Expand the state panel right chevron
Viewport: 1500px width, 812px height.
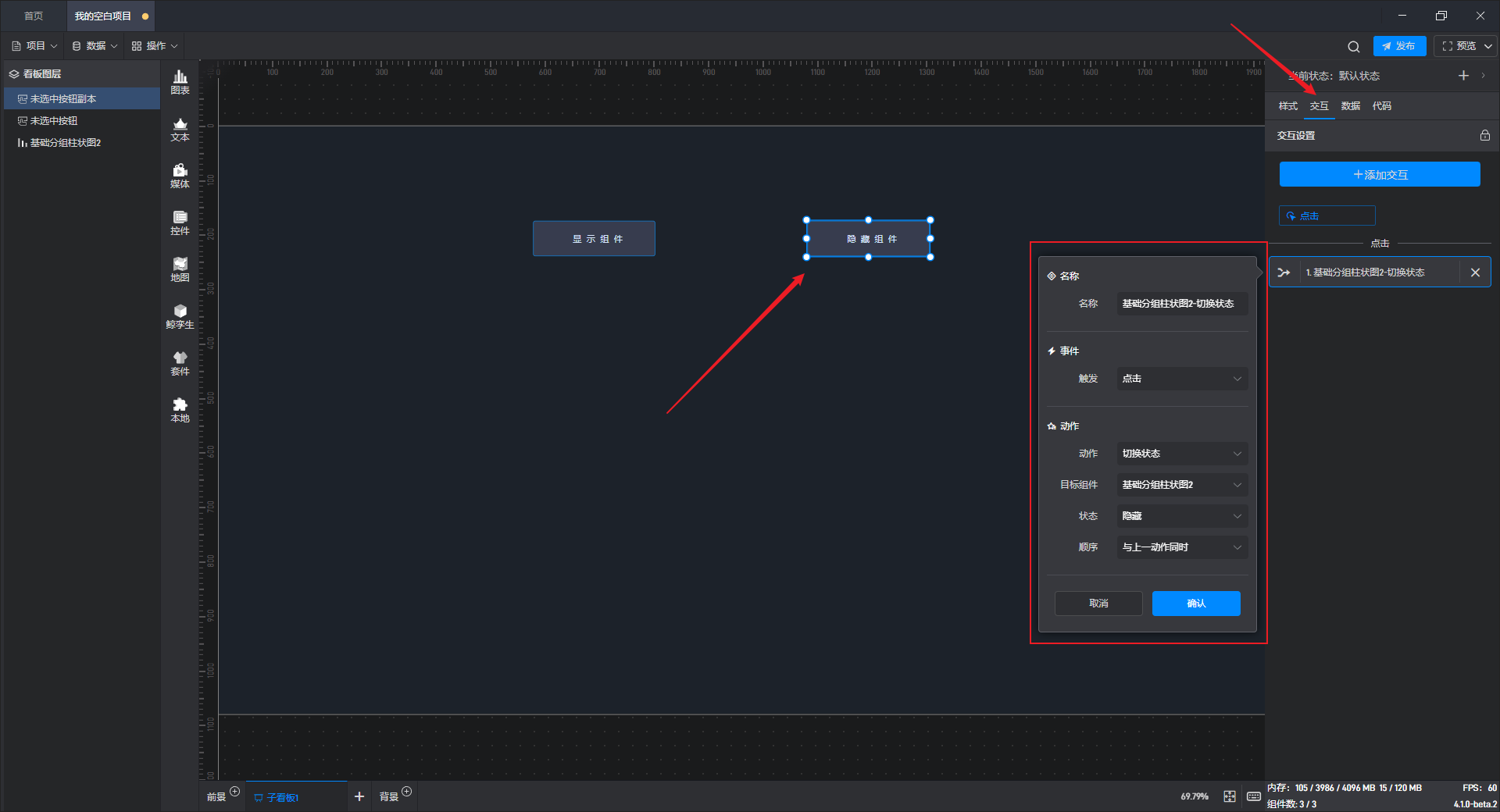click(1483, 76)
